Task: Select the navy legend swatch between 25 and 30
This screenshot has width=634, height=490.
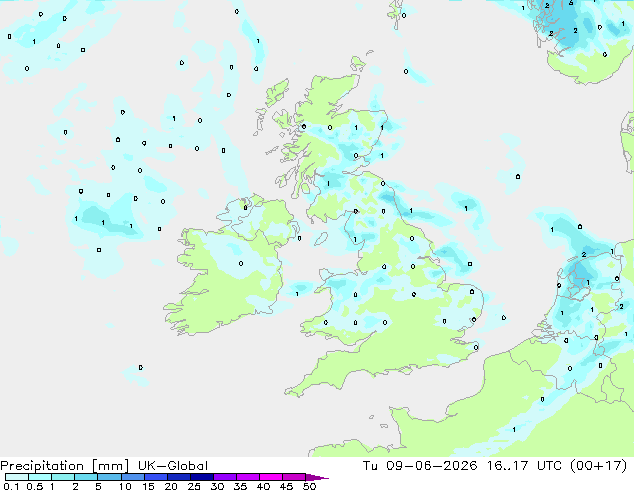Action: tap(202, 477)
